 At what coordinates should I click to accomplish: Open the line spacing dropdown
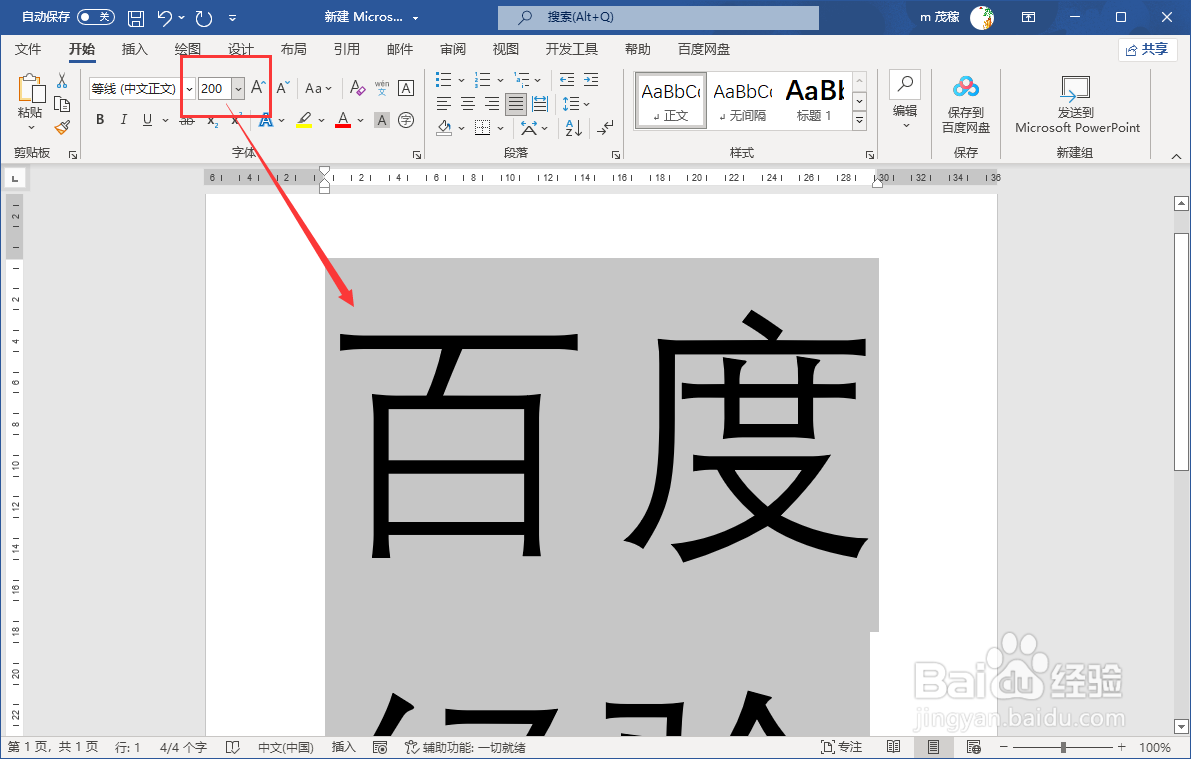click(576, 104)
